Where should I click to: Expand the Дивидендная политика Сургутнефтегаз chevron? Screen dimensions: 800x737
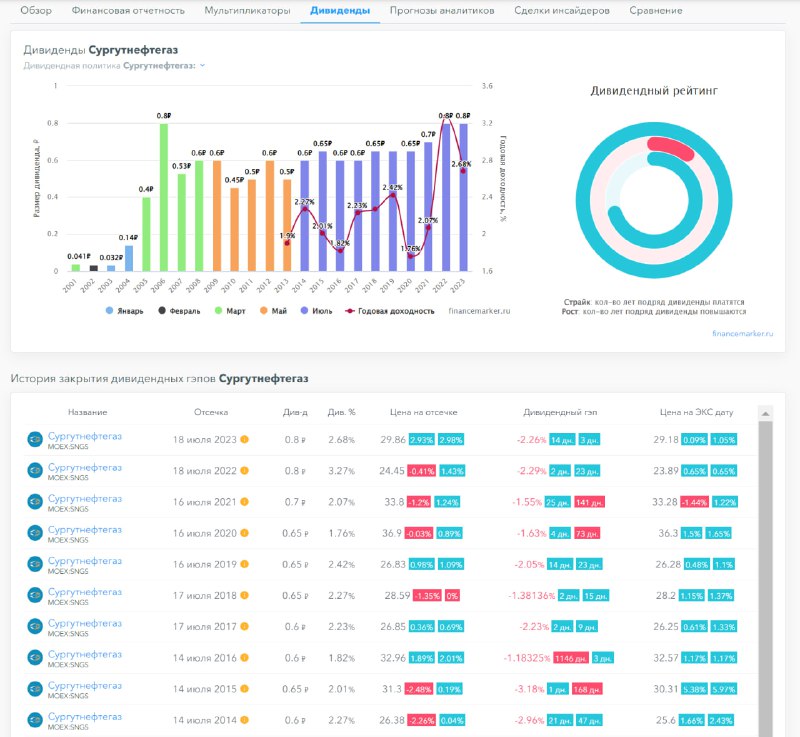(x=203, y=65)
